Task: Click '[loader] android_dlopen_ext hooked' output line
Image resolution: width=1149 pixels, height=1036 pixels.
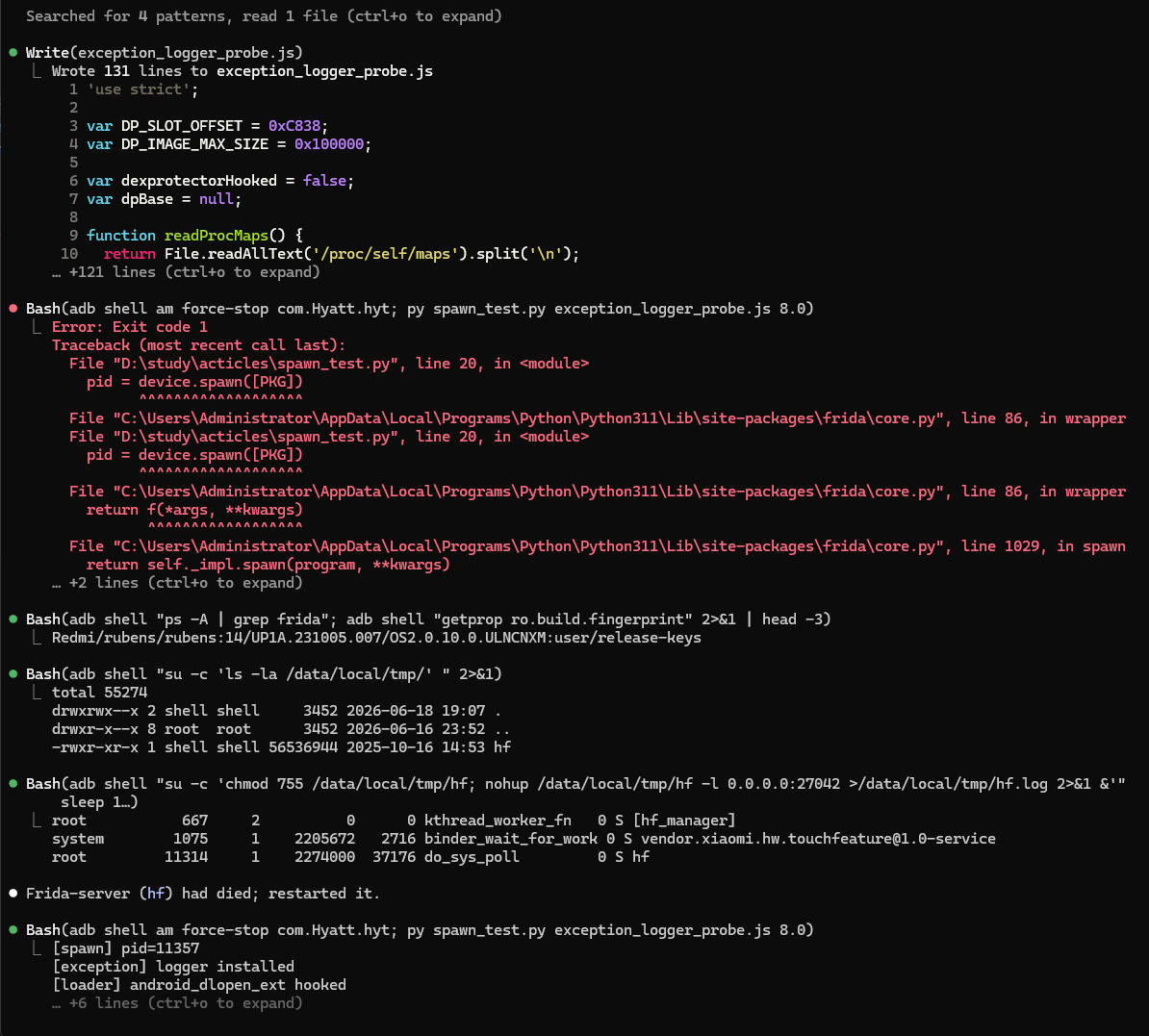Action: (198, 985)
